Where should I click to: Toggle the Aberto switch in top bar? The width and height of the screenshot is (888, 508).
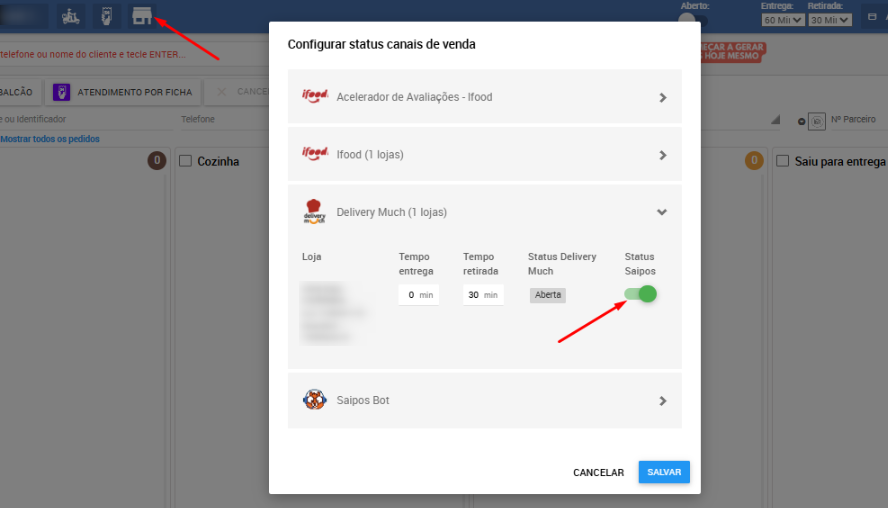click(x=693, y=21)
